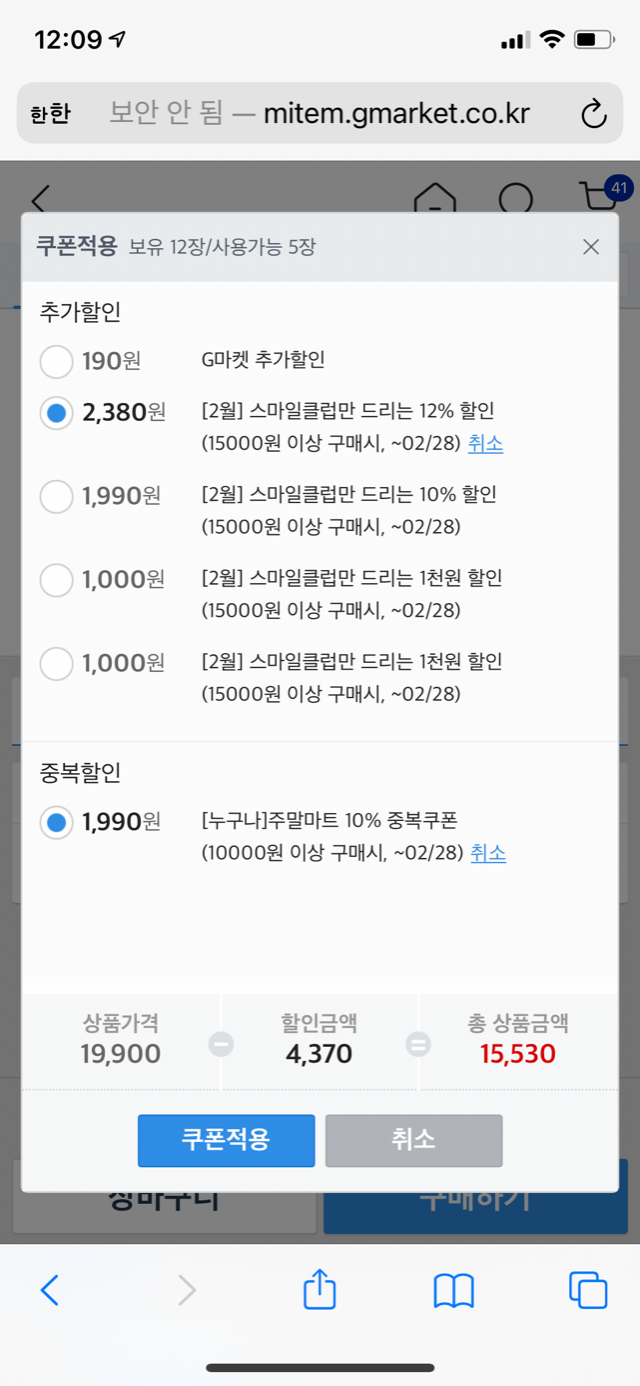The image size is (640, 1386).
Task: Tap the blue 쿠폰적용 apply button
Action: 225,1140
